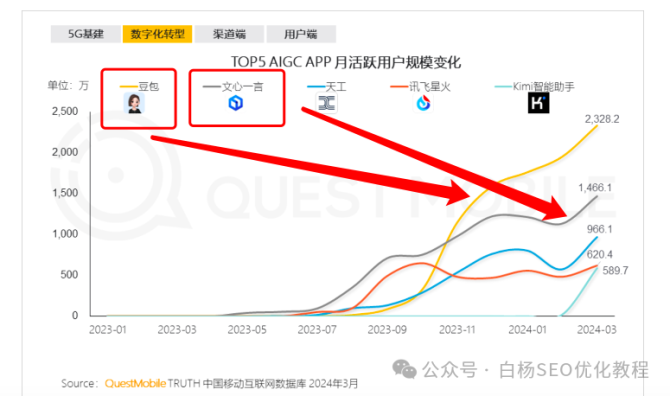Click the 1,466.1 data label
Screen dimensions: 670x396
tap(595, 188)
